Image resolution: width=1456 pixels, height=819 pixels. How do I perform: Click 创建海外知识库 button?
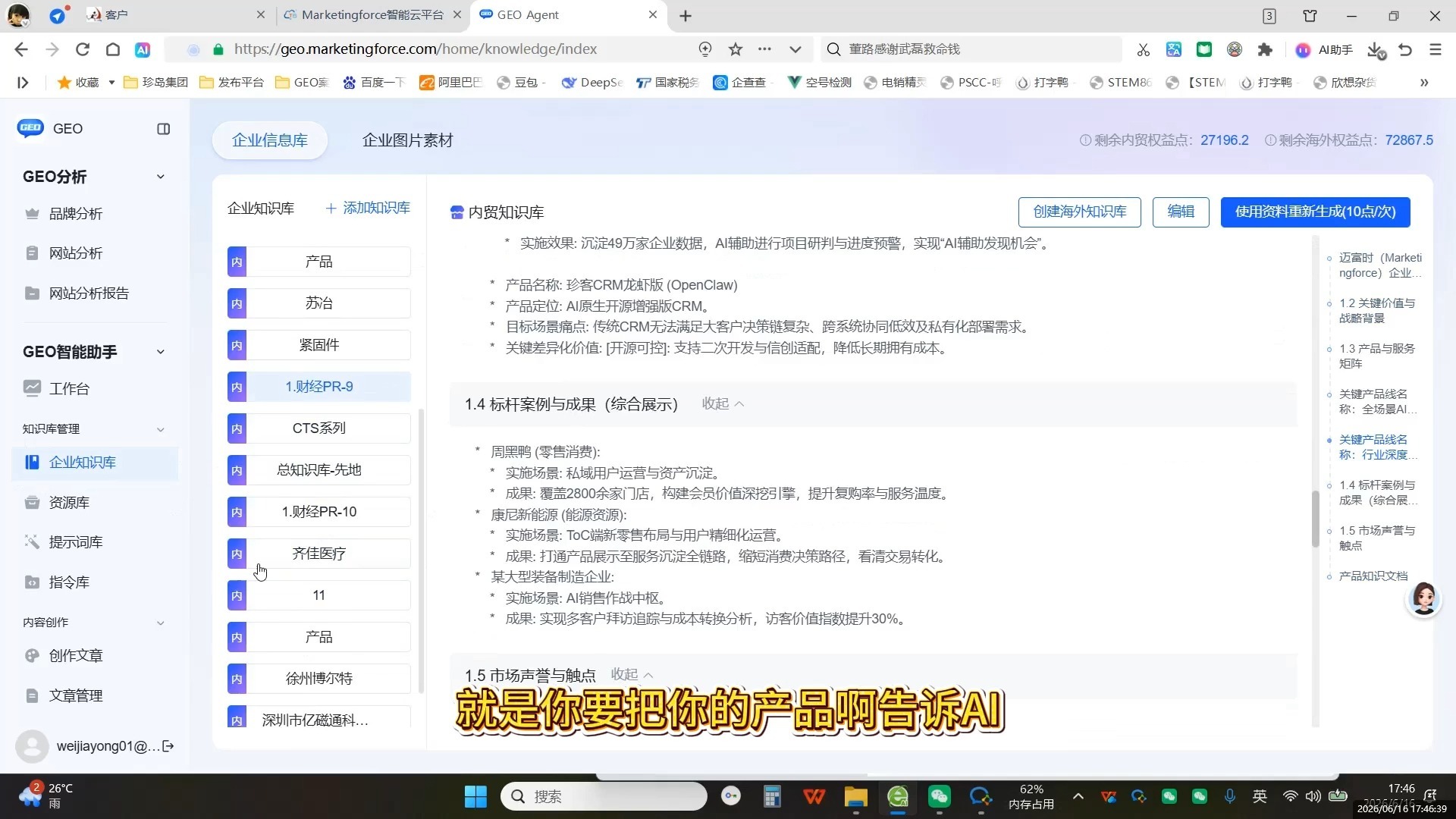[x=1079, y=212]
